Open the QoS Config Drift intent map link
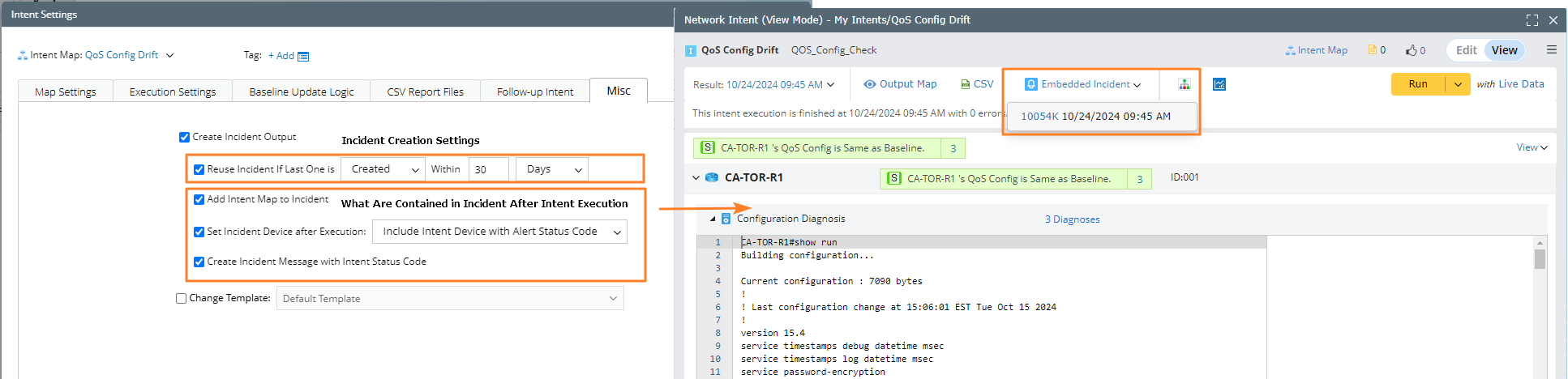Viewport: 1568px width, 379px height. coord(122,55)
